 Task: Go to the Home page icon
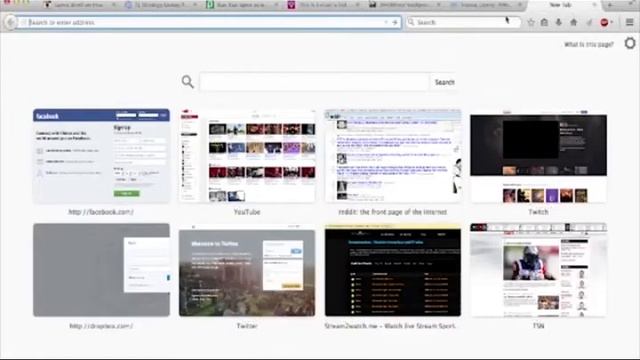[x=573, y=22]
